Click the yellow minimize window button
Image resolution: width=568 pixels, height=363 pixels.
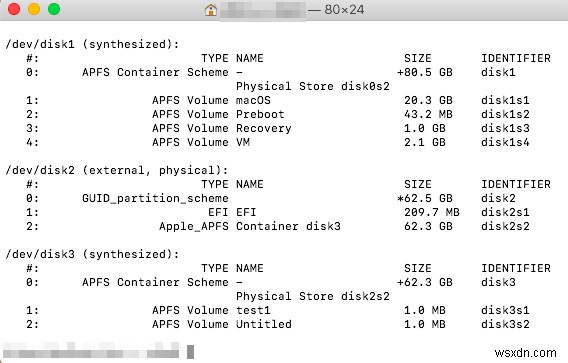pyautogui.click(x=34, y=9)
